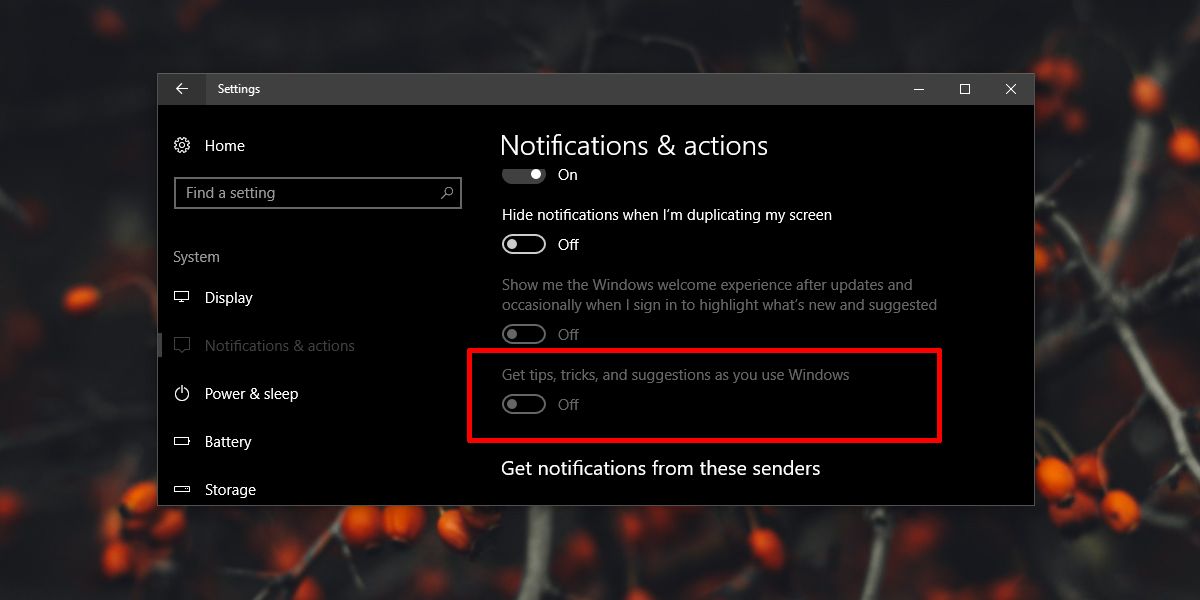Go back using the Settings back arrow

(x=182, y=89)
